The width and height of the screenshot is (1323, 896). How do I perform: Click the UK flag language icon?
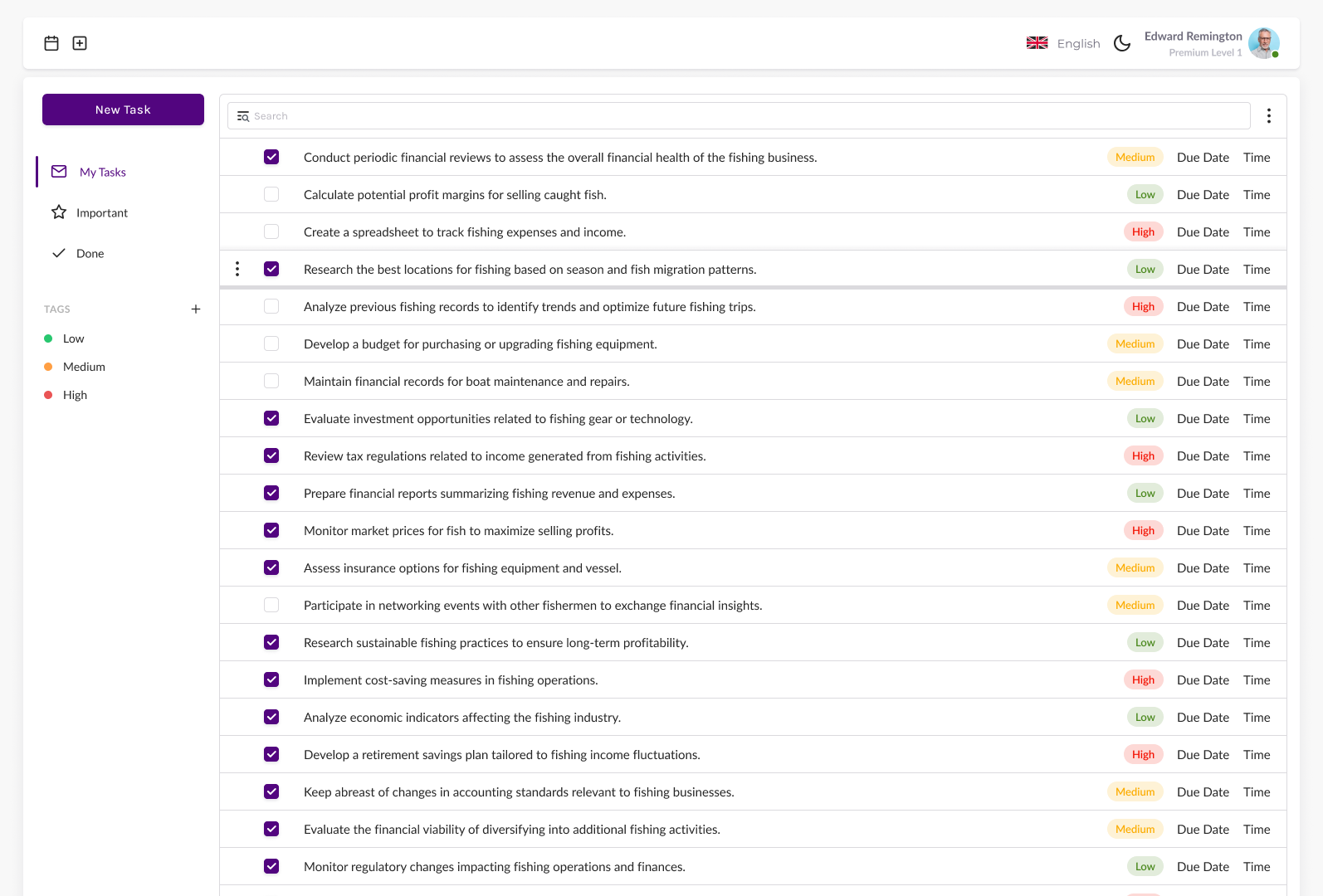tap(1037, 43)
